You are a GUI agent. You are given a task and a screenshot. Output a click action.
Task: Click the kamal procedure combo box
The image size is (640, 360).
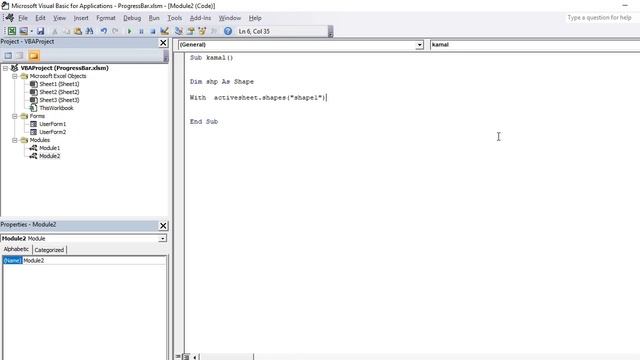tap(535, 45)
